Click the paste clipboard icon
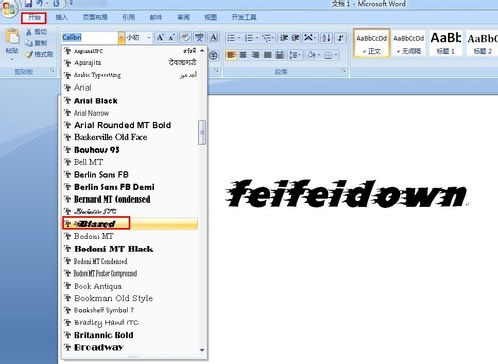498x364 pixels. pyautogui.click(x=12, y=37)
